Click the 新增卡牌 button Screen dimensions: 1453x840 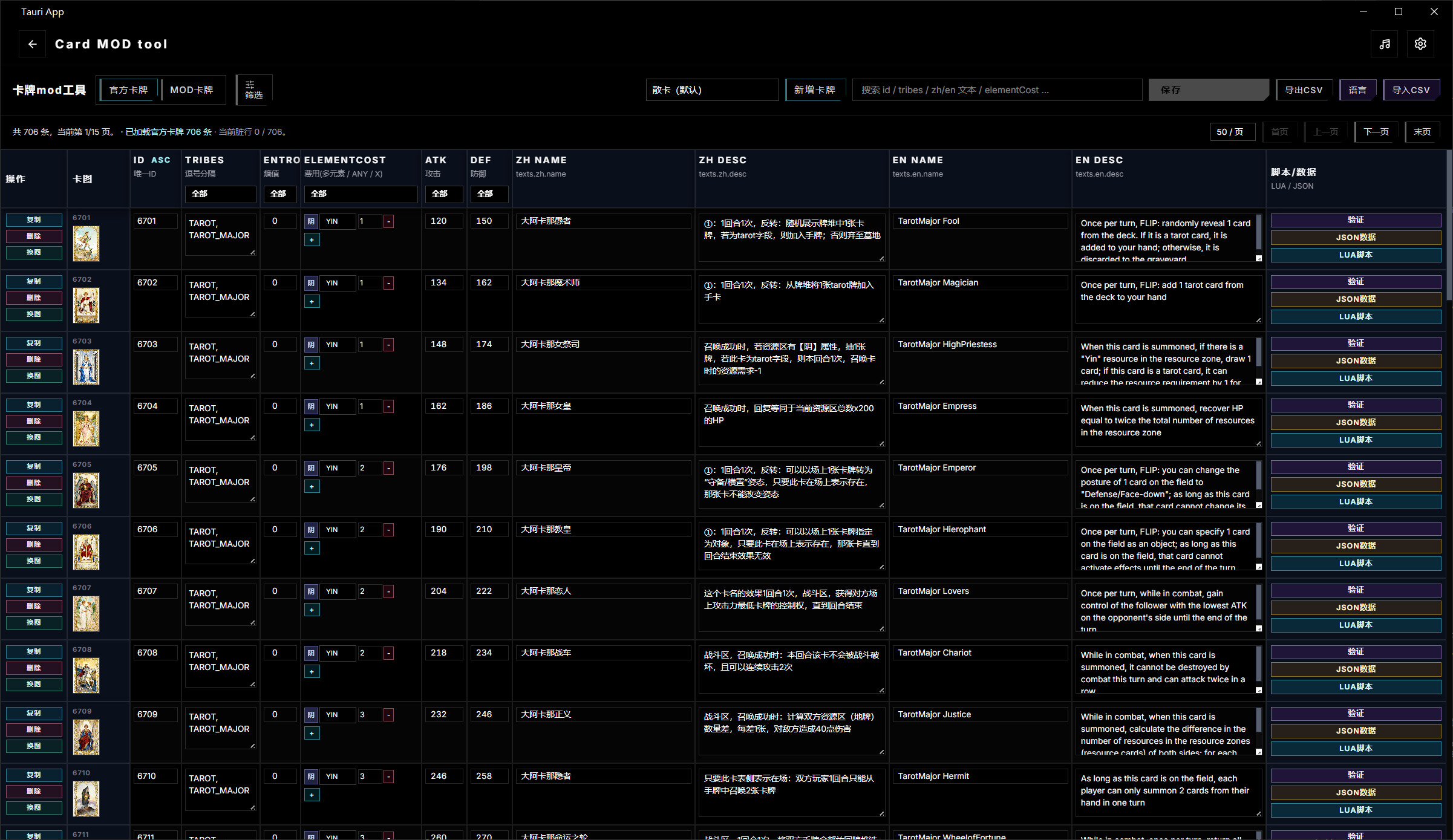(x=814, y=90)
